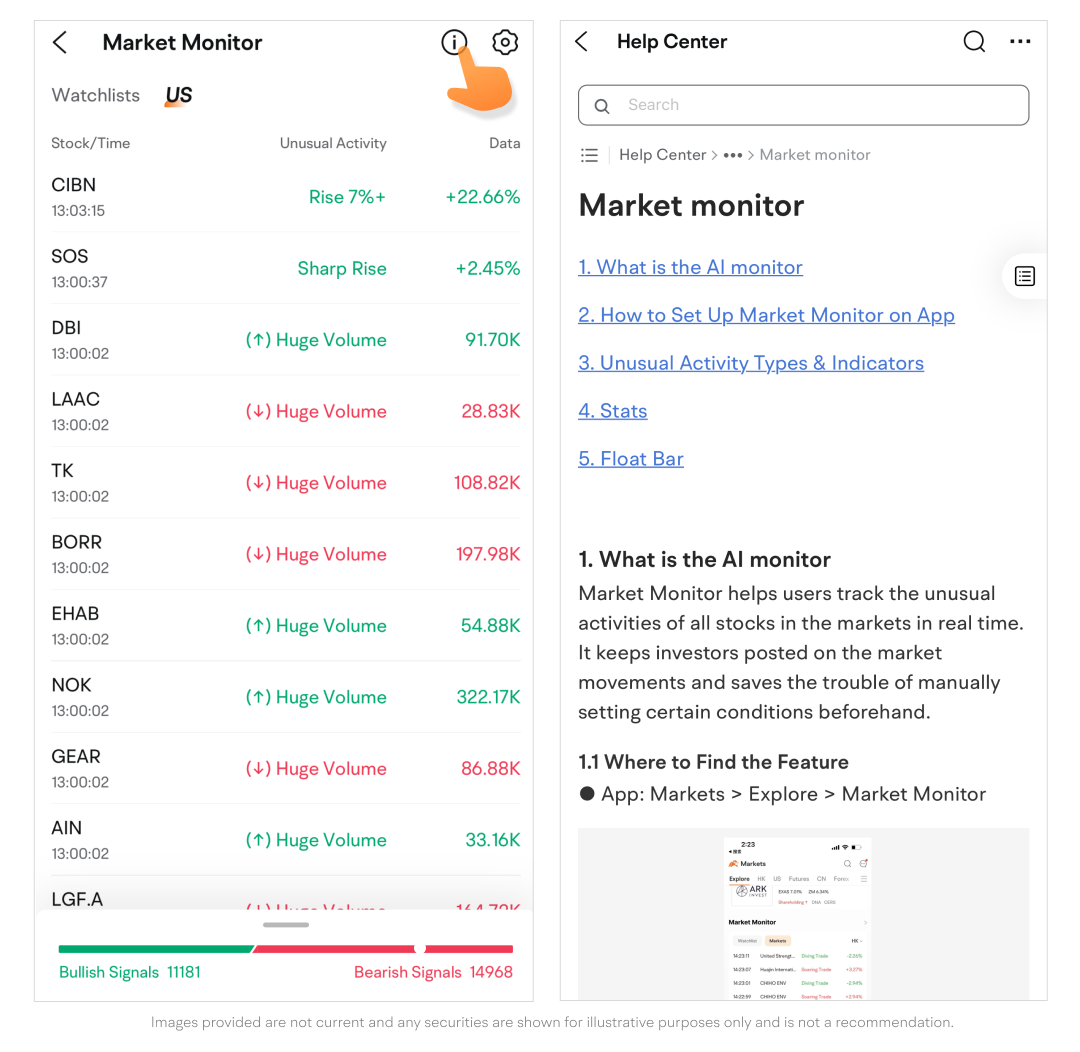Viewport: 1080px width, 1052px height.
Task: Open floating table of contents button
Action: click(1024, 276)
